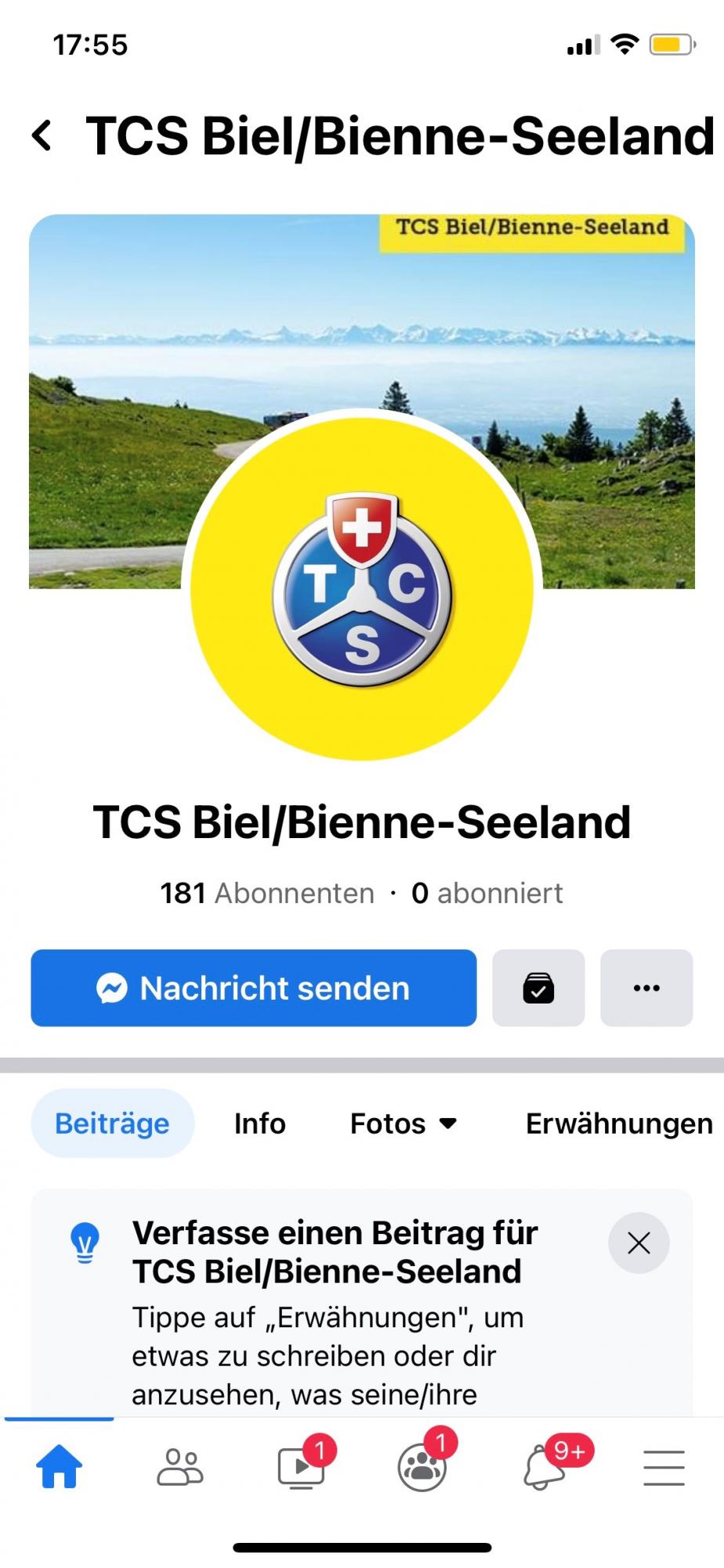
Task: Switch to the Erwähnungen tab
Action: (x=619, y=1123)
